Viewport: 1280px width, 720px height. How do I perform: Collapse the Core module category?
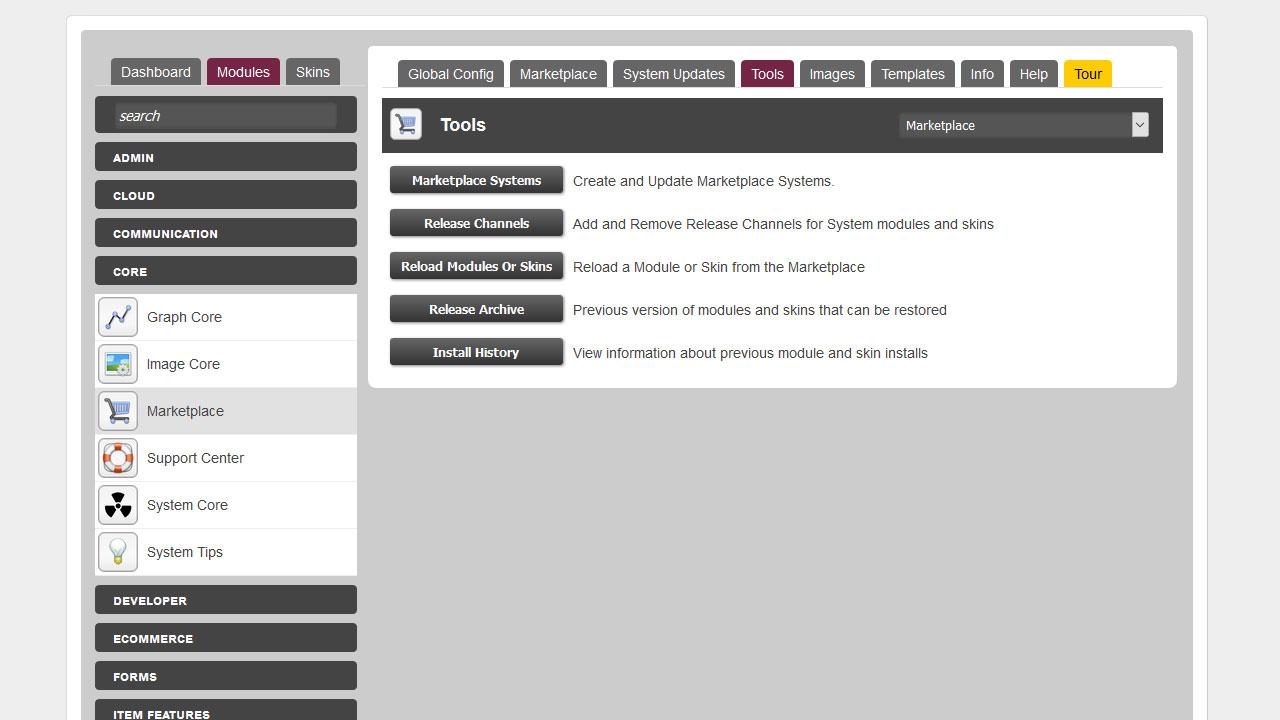(x=226, y=271)
